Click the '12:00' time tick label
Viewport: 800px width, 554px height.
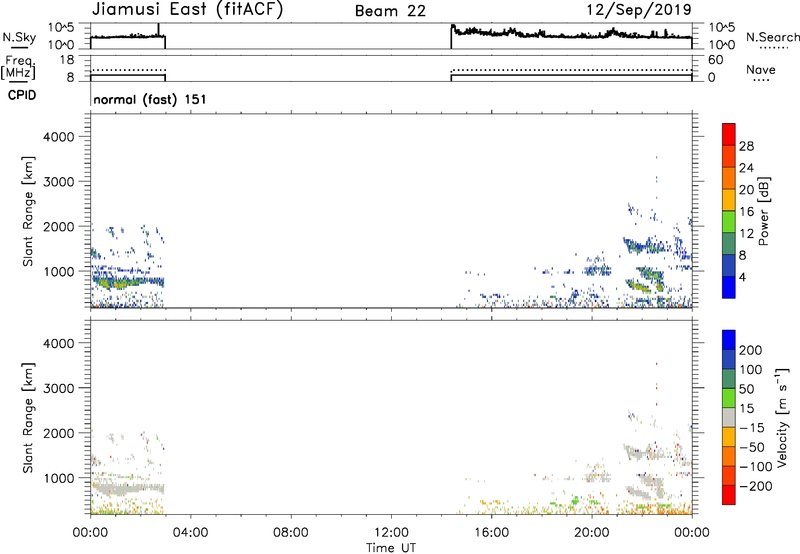point(391,533)
